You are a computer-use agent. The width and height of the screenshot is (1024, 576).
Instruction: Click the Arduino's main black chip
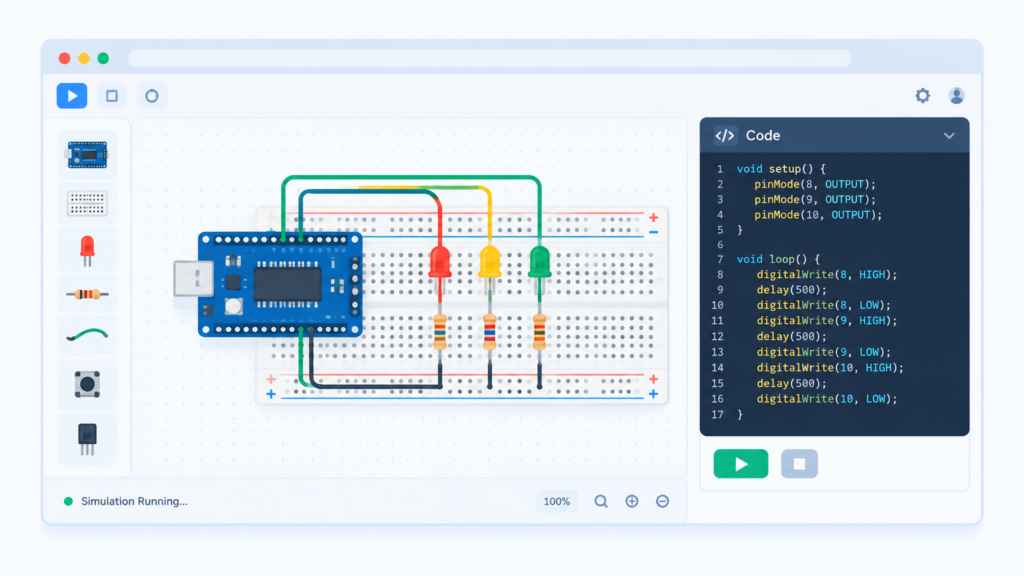287,285
